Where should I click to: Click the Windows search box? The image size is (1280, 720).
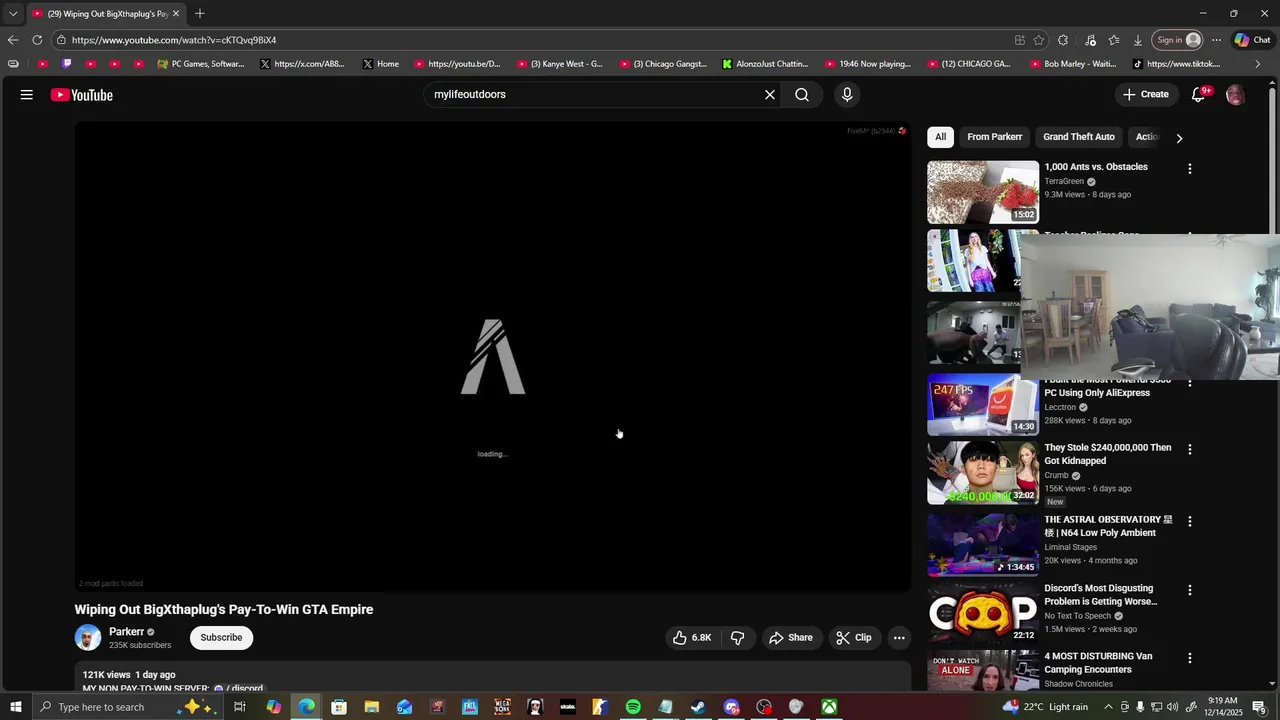[127, 707]
